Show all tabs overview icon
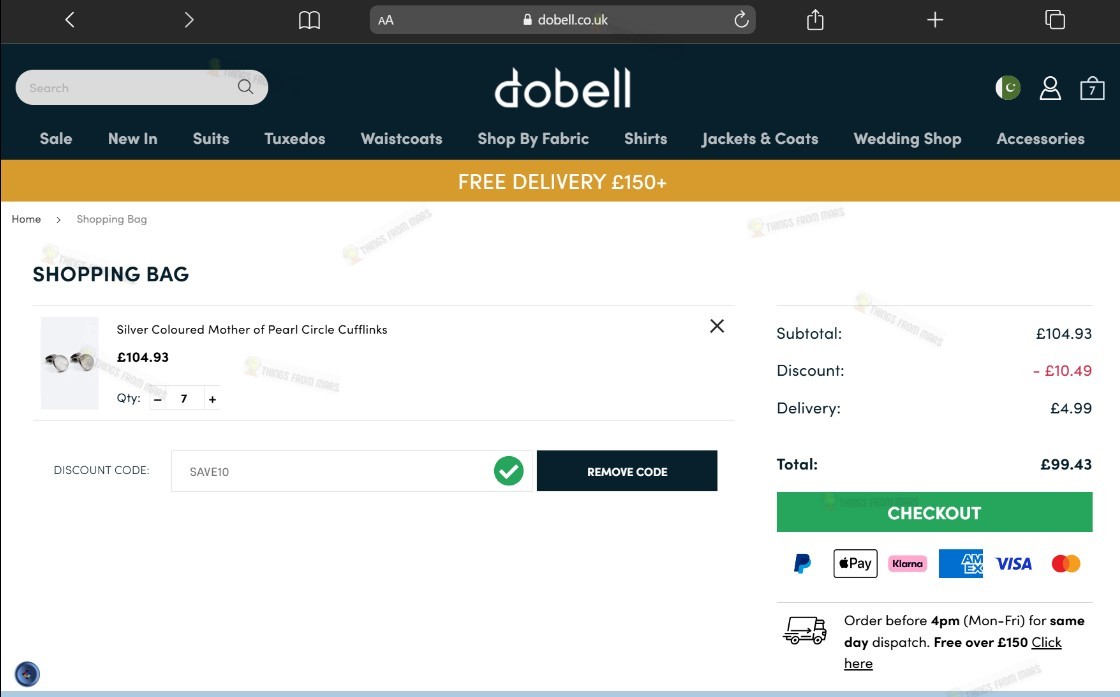 1055,20
